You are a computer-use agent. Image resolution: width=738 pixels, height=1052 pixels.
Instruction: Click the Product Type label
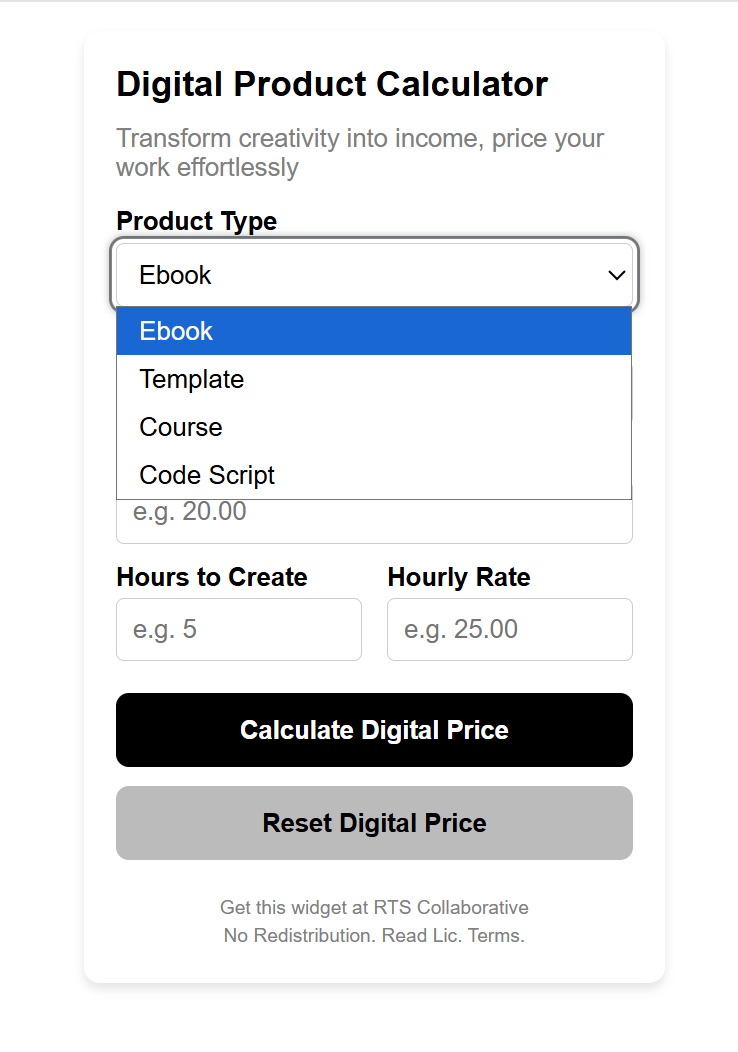click(x=196, y=221)
